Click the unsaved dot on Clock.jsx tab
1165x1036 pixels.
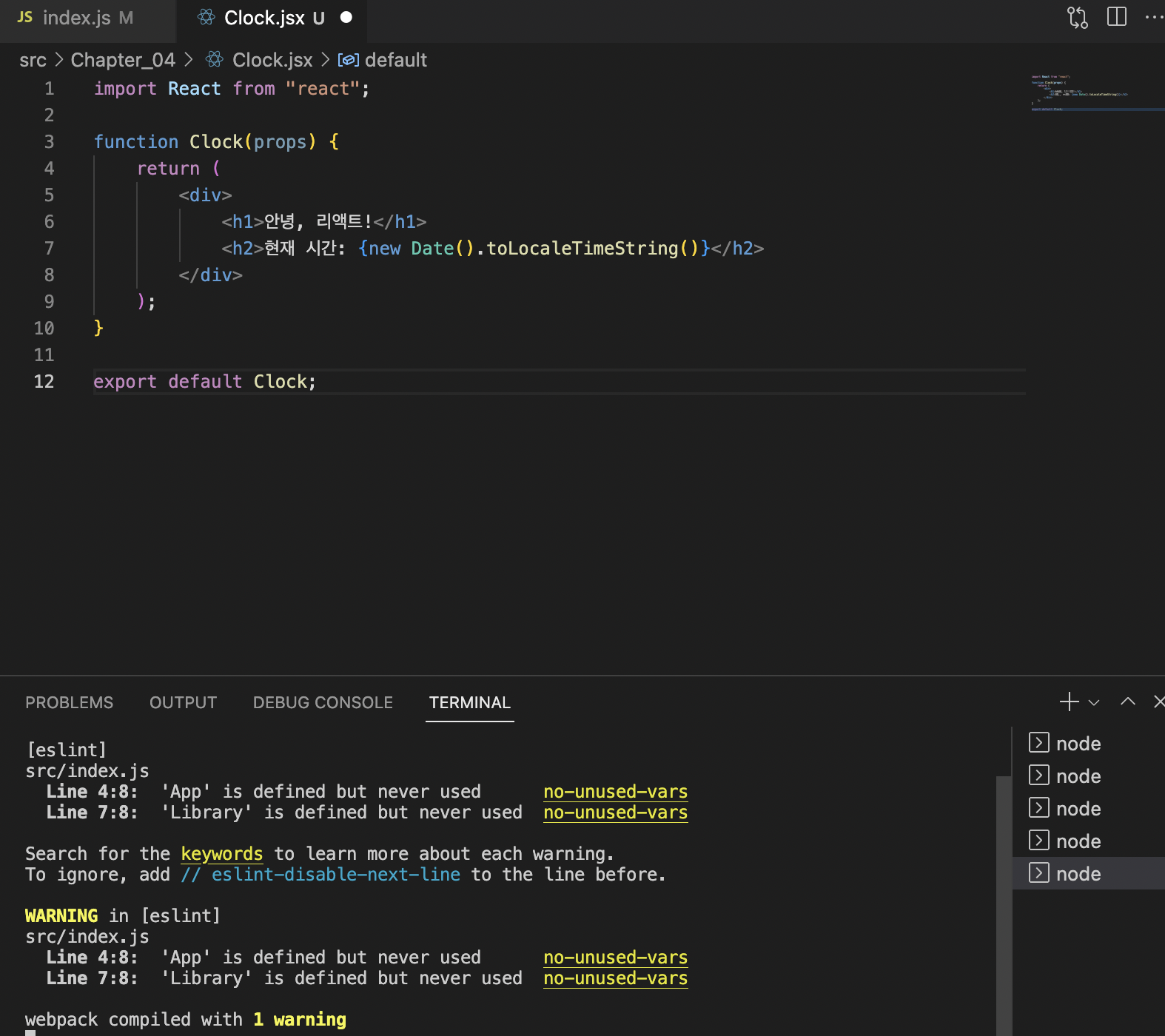click(x=346, y=17)
